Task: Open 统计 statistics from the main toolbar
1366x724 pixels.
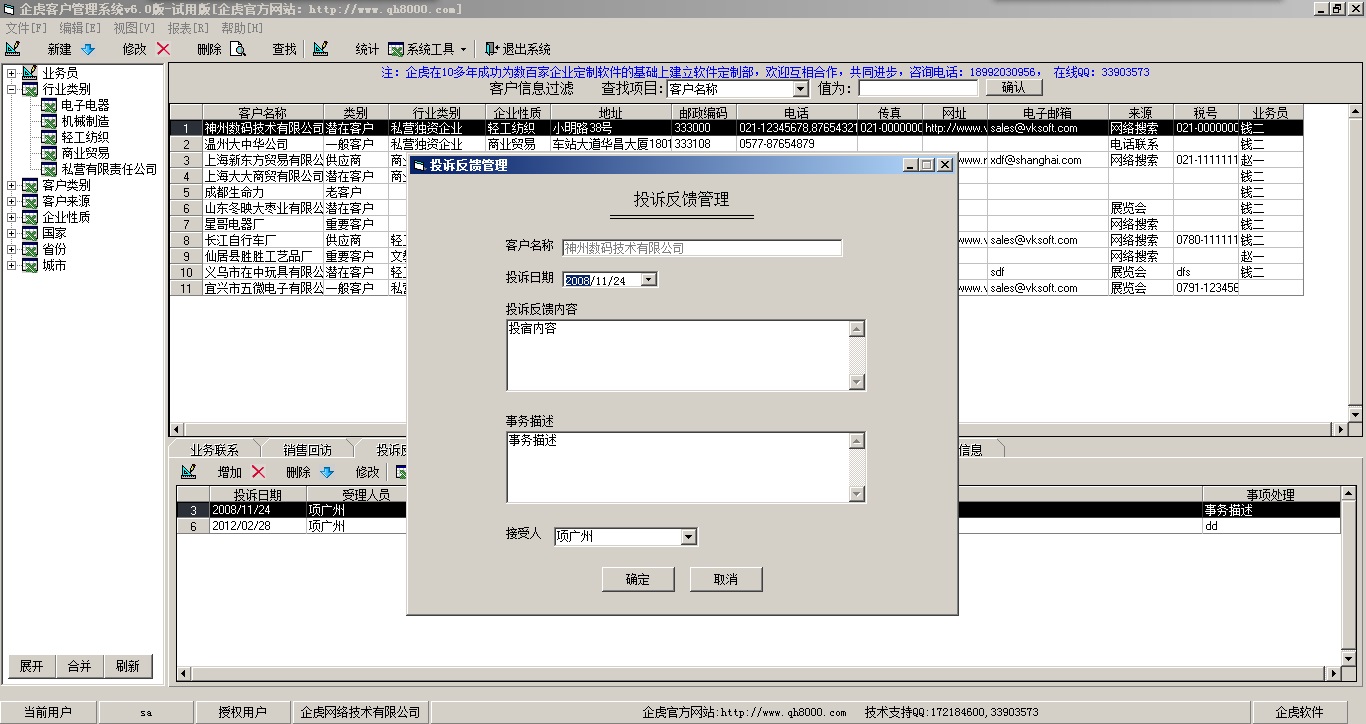Action: [x=321, y=49]
